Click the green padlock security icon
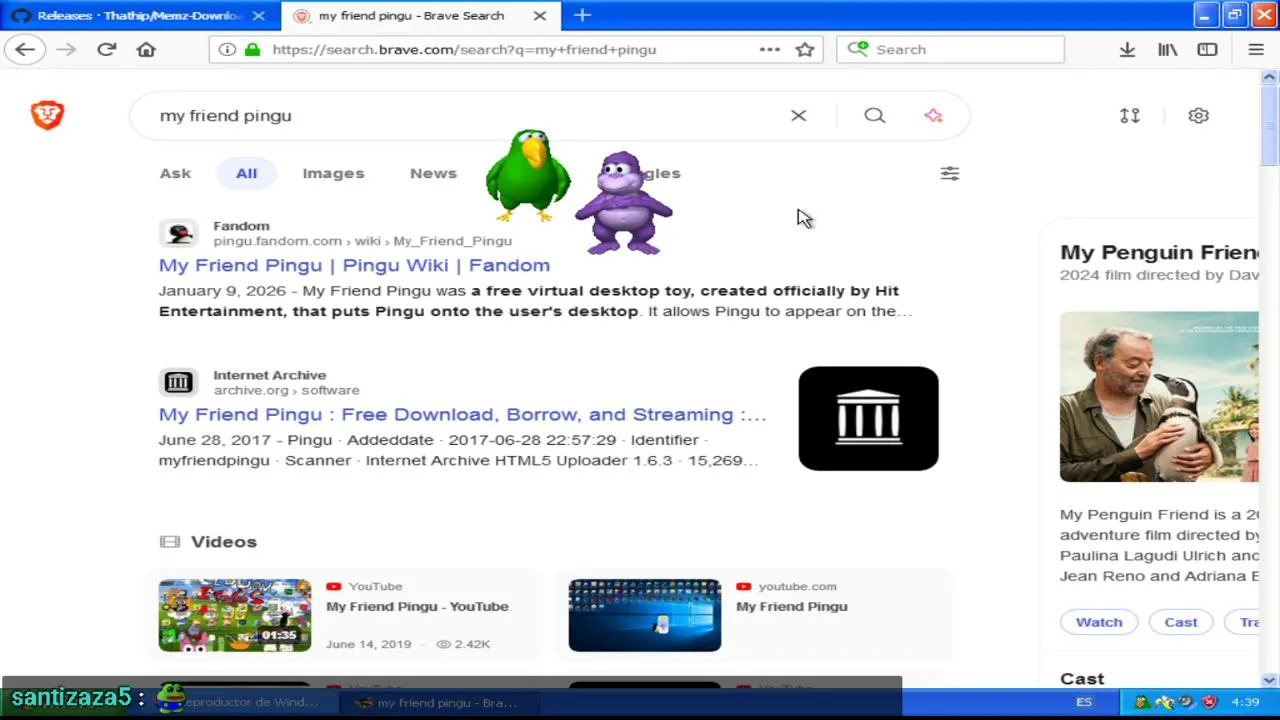The height and width of the screenshot is (720, 1280). click(252, 49)
